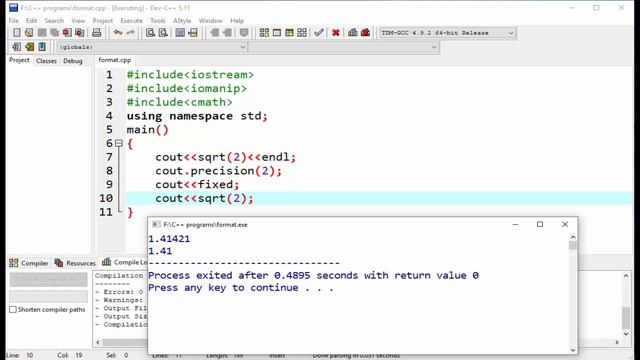
Task: Click compile log horizontal scroll left arrow
Action: coord(98,342)
